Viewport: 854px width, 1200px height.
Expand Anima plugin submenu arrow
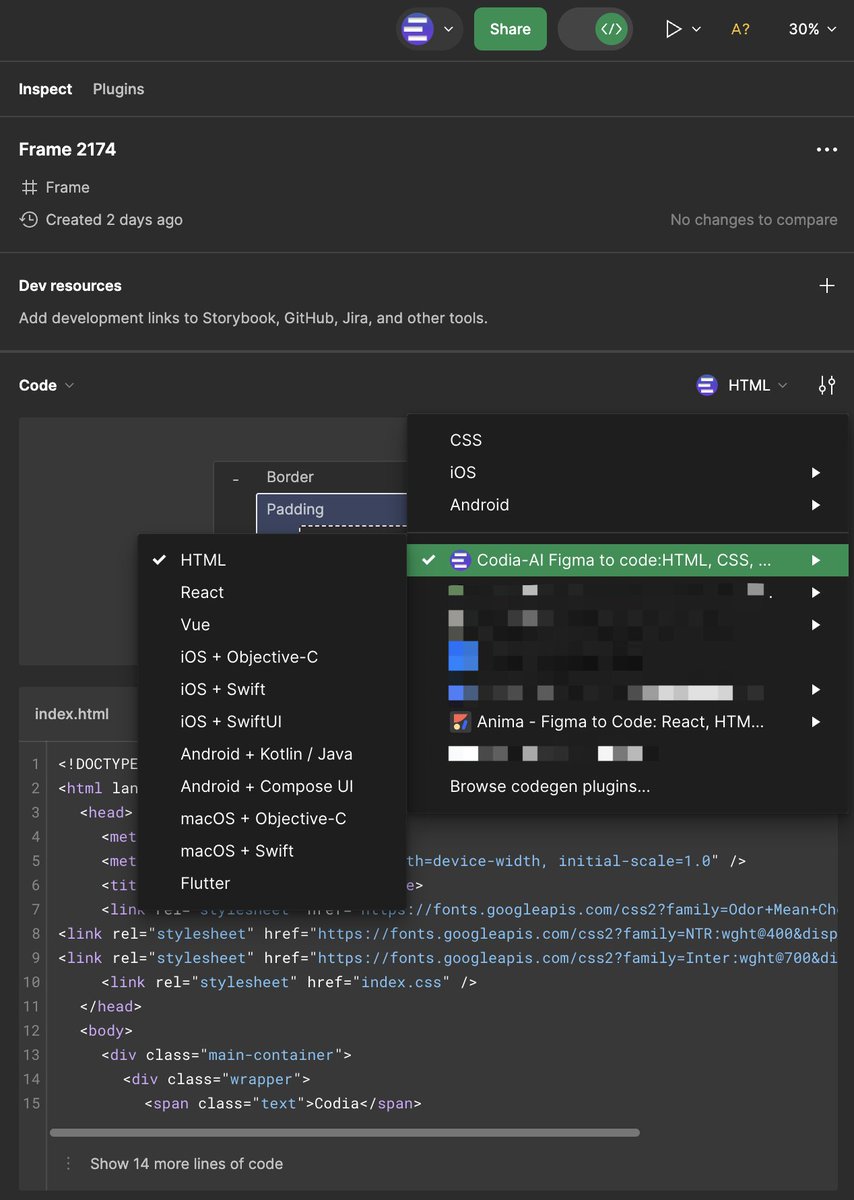[816, 721]
